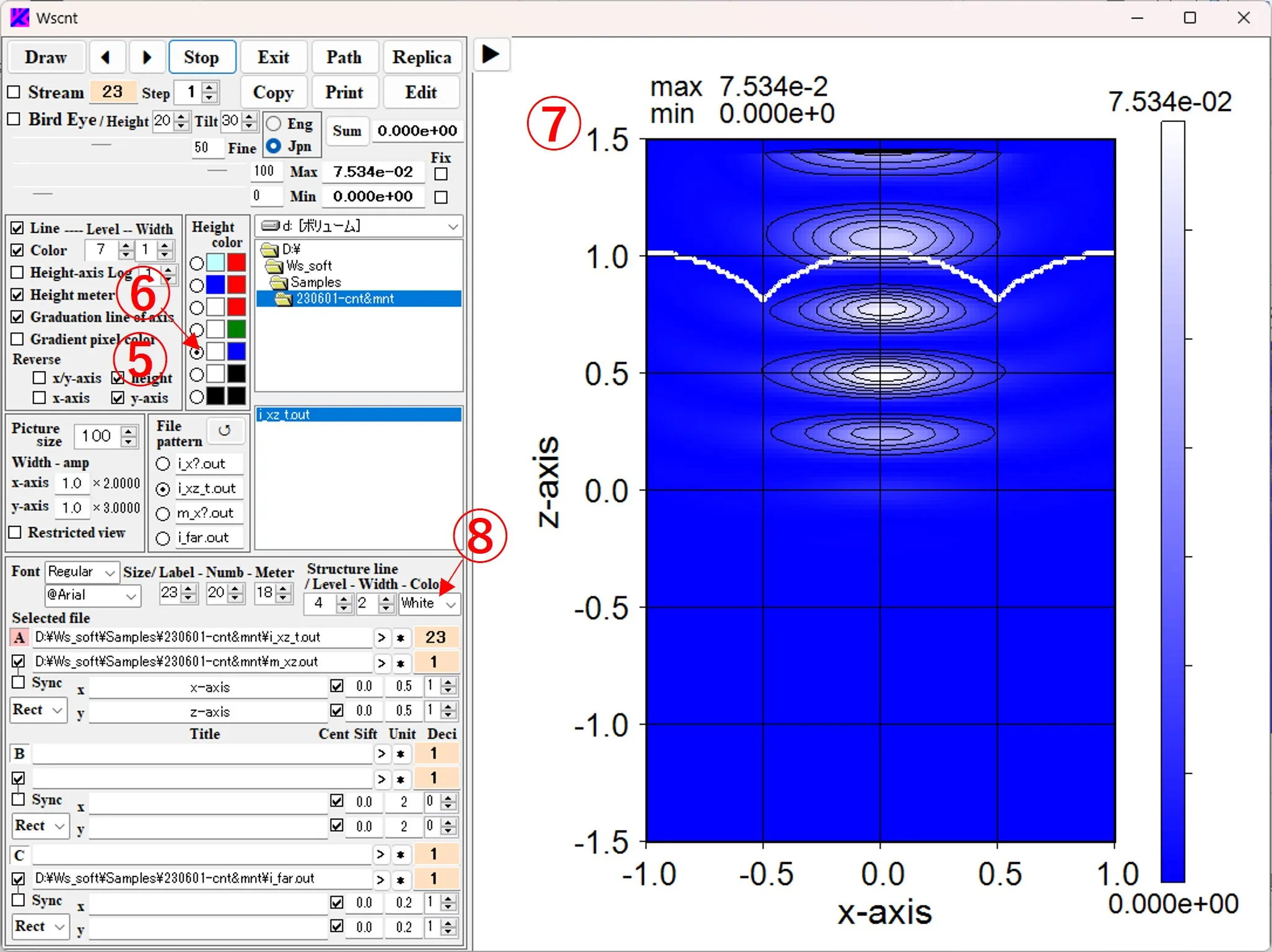Open the Samples folder
1272x952 pixels.
coord(306,282)
